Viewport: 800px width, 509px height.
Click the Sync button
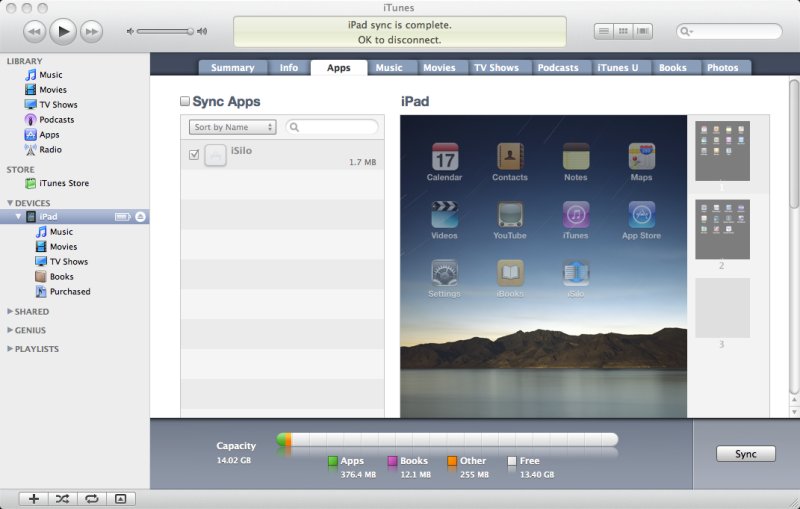745,454
